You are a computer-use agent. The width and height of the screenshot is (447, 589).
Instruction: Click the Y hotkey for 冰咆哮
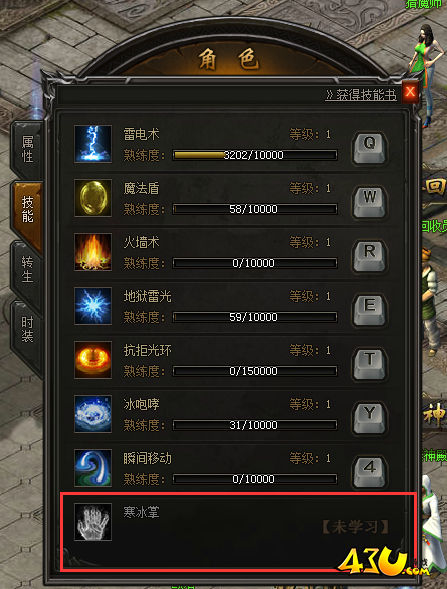[369, 418]
